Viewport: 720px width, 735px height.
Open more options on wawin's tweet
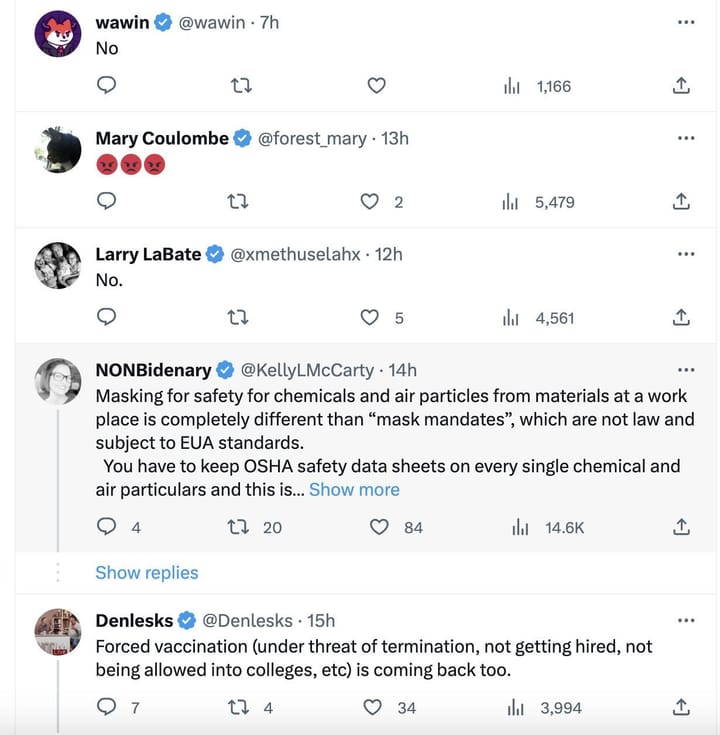tap(685, 22)
